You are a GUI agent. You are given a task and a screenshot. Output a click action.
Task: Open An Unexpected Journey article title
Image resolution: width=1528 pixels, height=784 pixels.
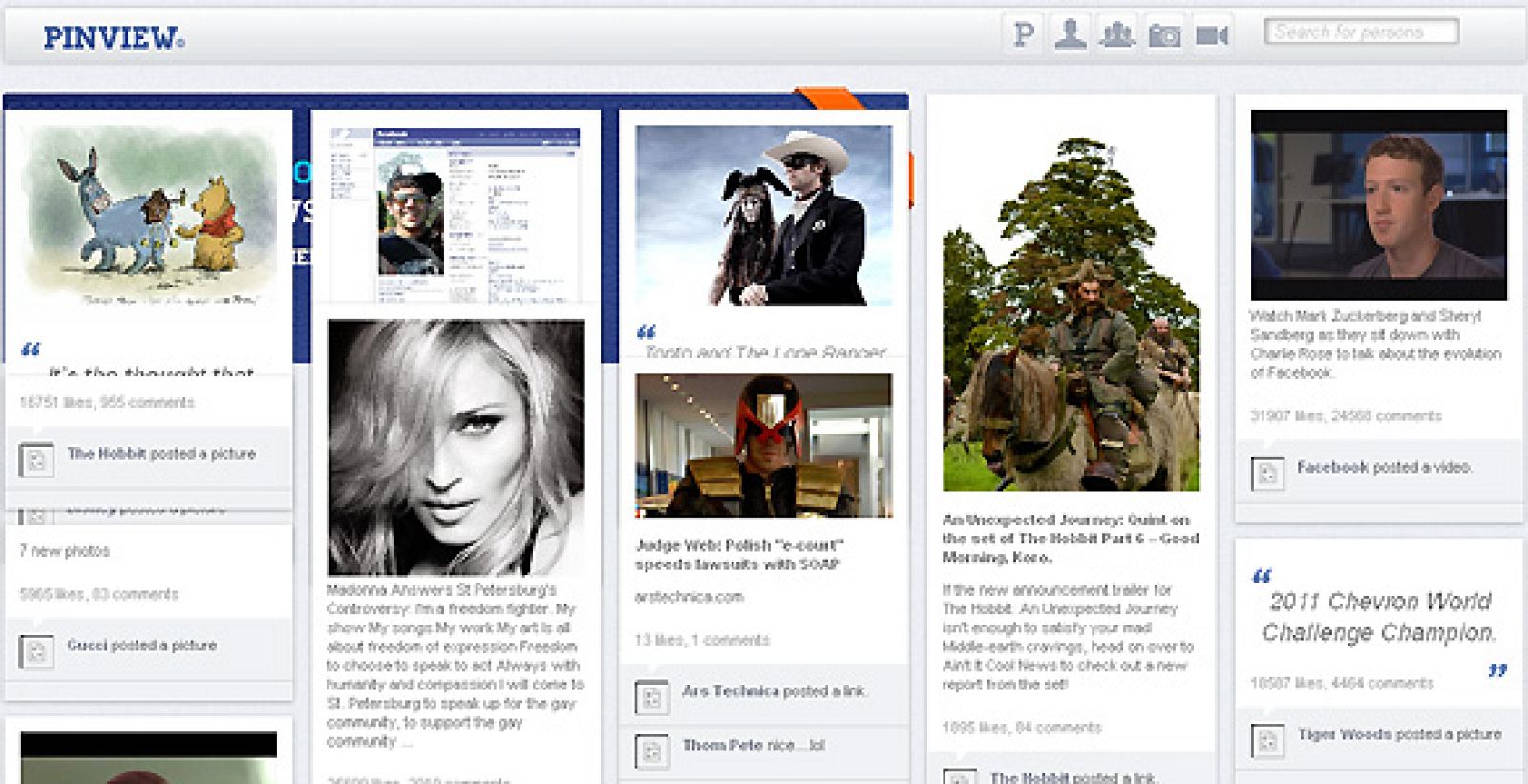pos(1070,539)
